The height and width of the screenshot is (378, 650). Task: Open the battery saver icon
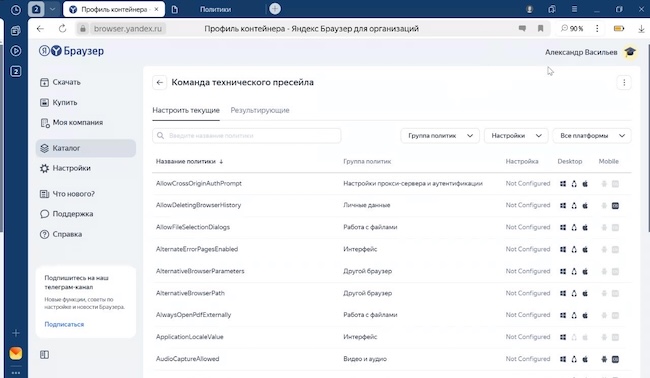coord(619,29)
